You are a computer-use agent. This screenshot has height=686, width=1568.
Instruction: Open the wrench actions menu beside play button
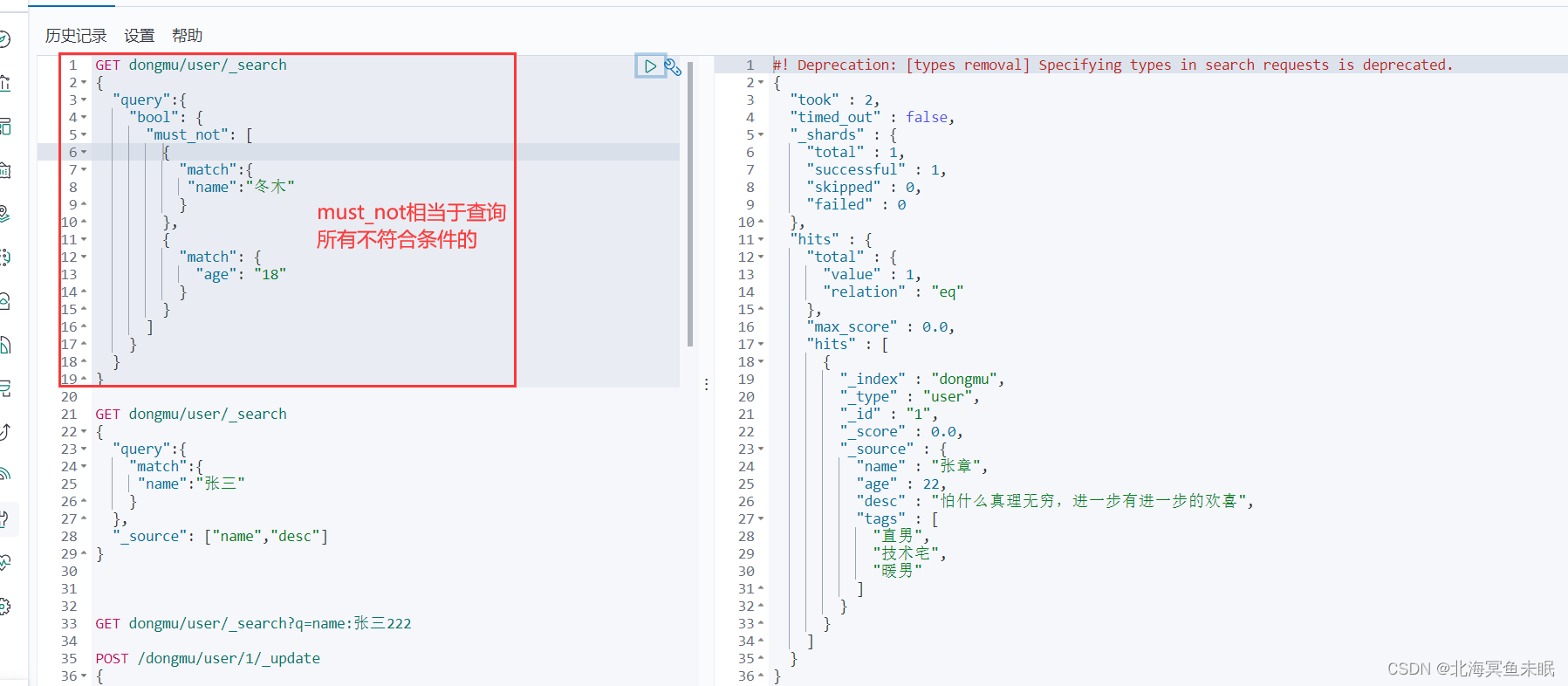pos(673,66)
